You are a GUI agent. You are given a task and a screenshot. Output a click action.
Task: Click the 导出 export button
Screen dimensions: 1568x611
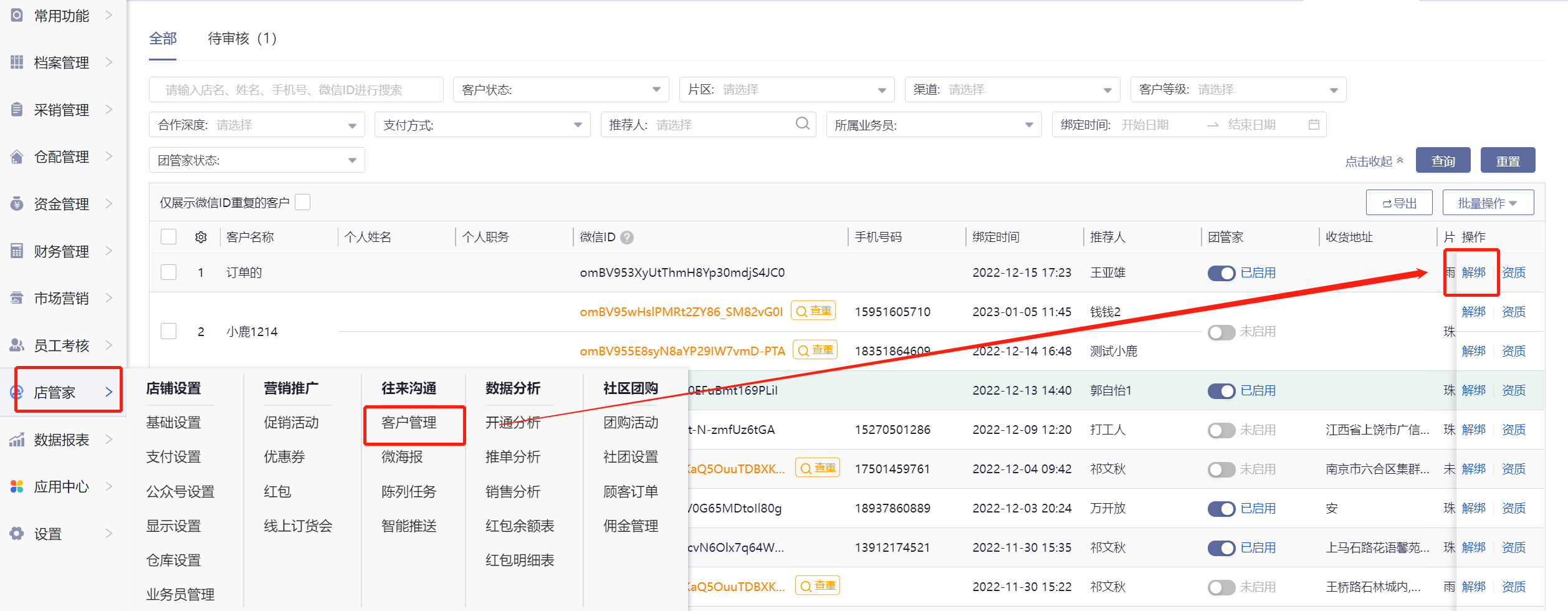point(1399,203)
